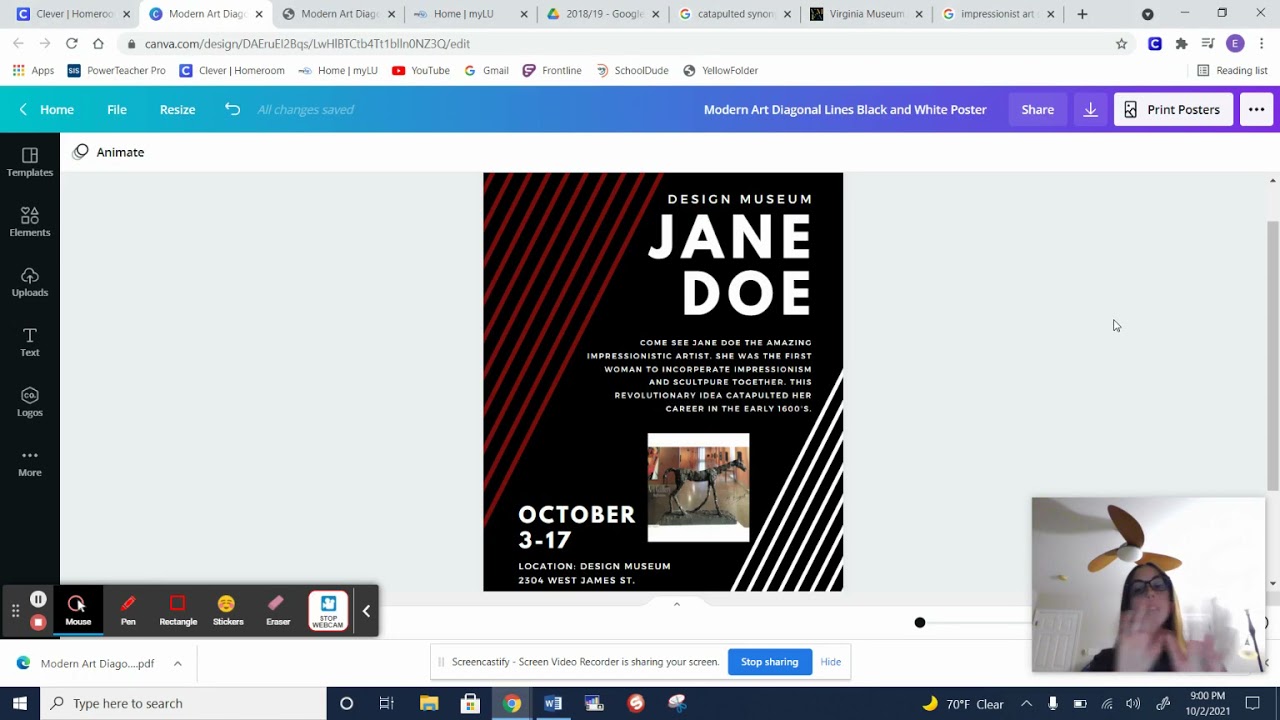Undo the last change in Canva
This screenshot has width=1280, height=720.
pos(232,109)
